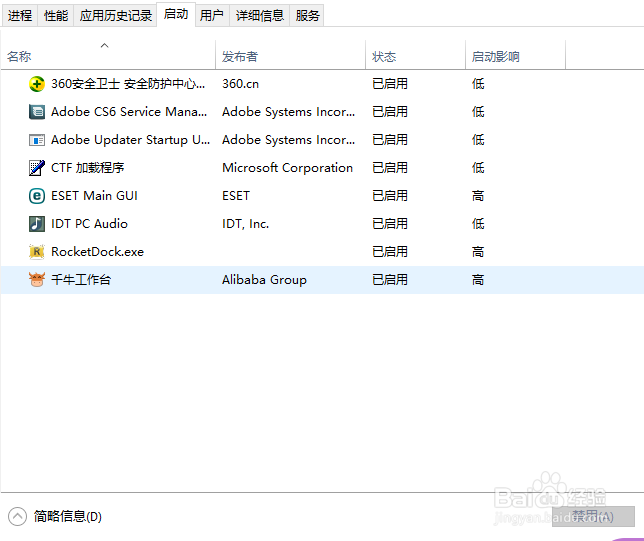Click 低 impact value in CTF 加载程序 row
This screenshot has height=541, width=644.
click(x=478, y=168)
